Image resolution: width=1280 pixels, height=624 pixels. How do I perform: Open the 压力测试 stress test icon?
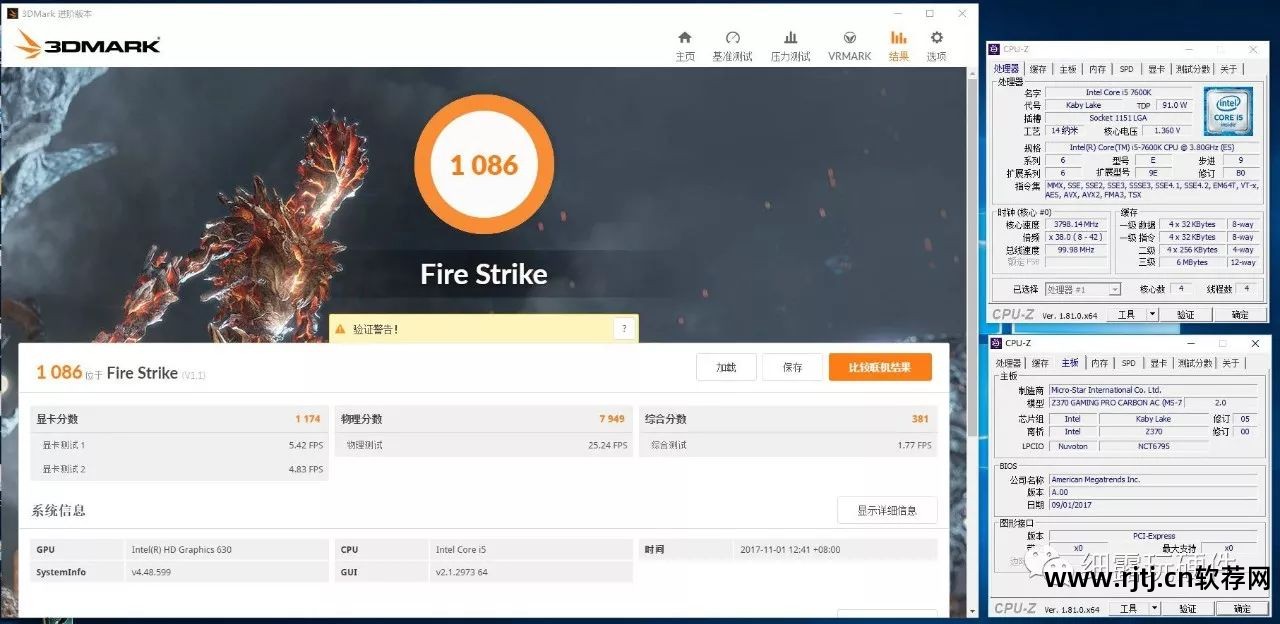791,38
